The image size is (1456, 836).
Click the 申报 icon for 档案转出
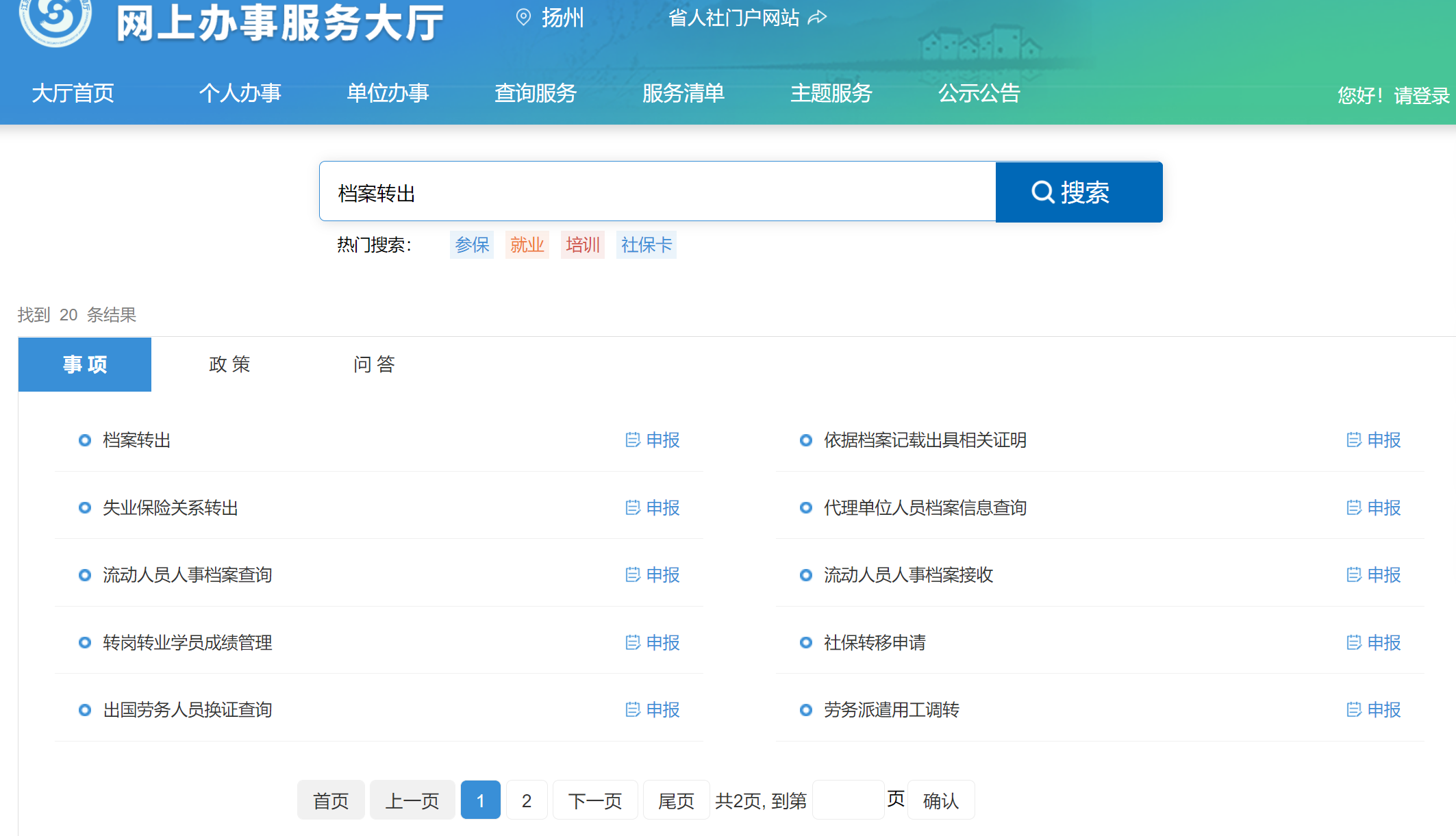tap(632, 440)
